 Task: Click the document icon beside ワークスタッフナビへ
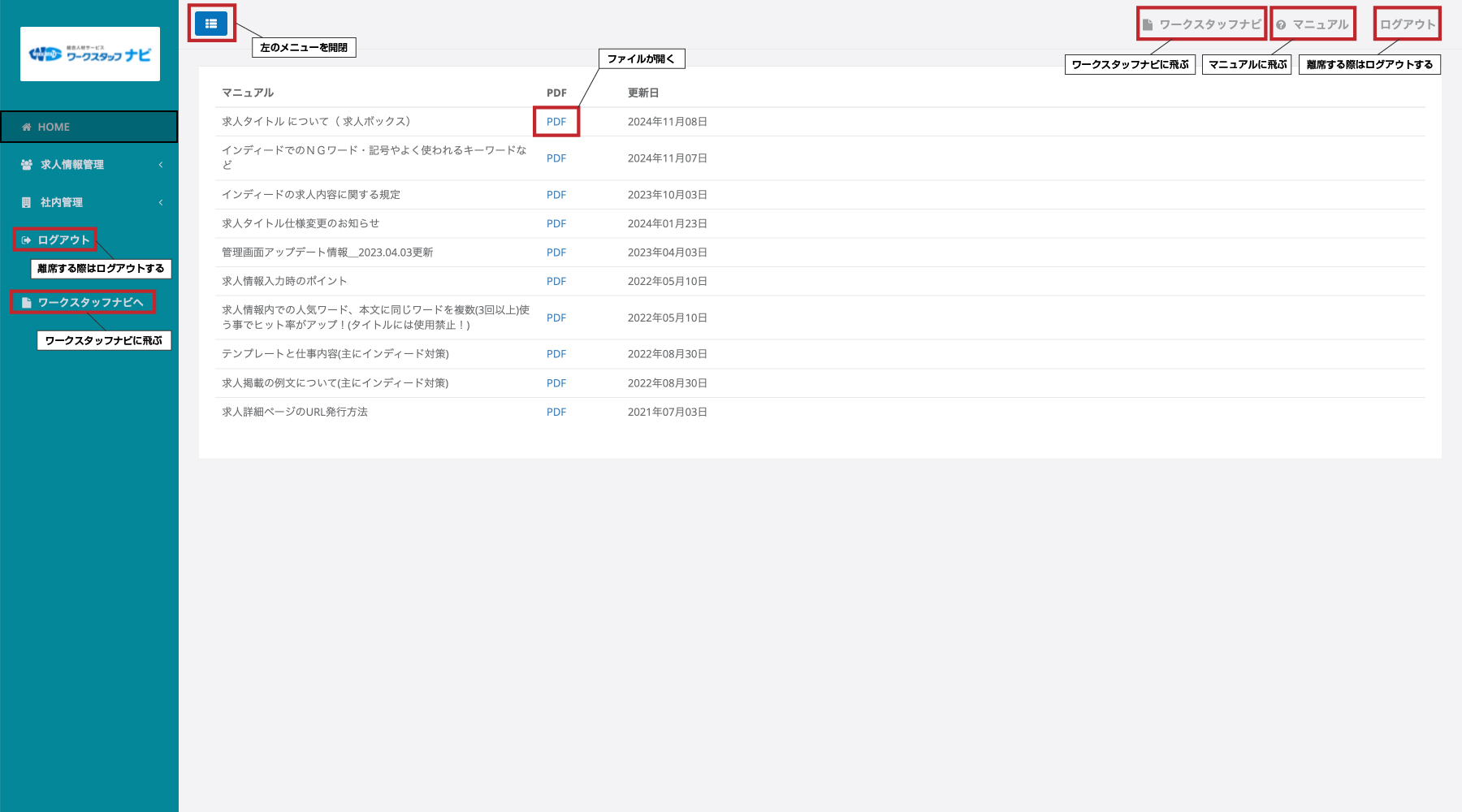pyautogui.click(x=27, y=303)
